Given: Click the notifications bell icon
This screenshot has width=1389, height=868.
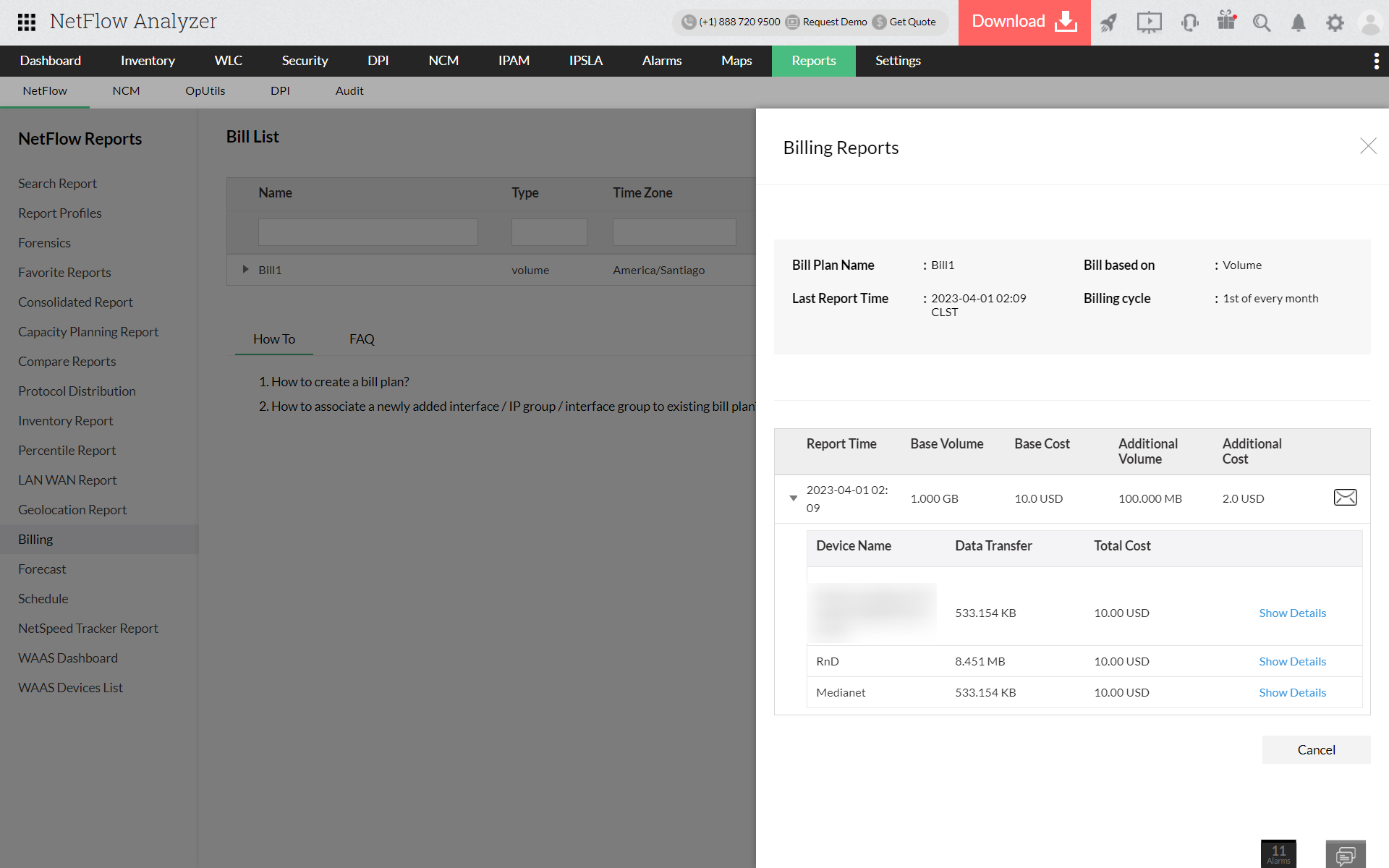Looking at the screenshot, I should (x=1299, y=22).
